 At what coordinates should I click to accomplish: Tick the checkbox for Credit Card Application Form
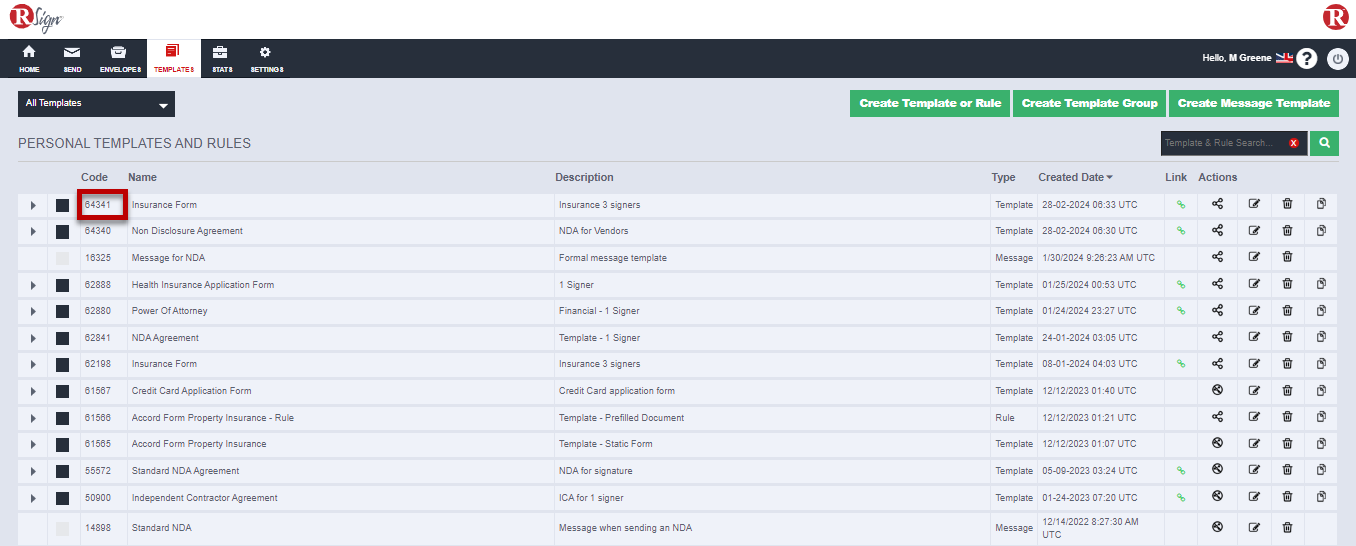coord(63,391)
